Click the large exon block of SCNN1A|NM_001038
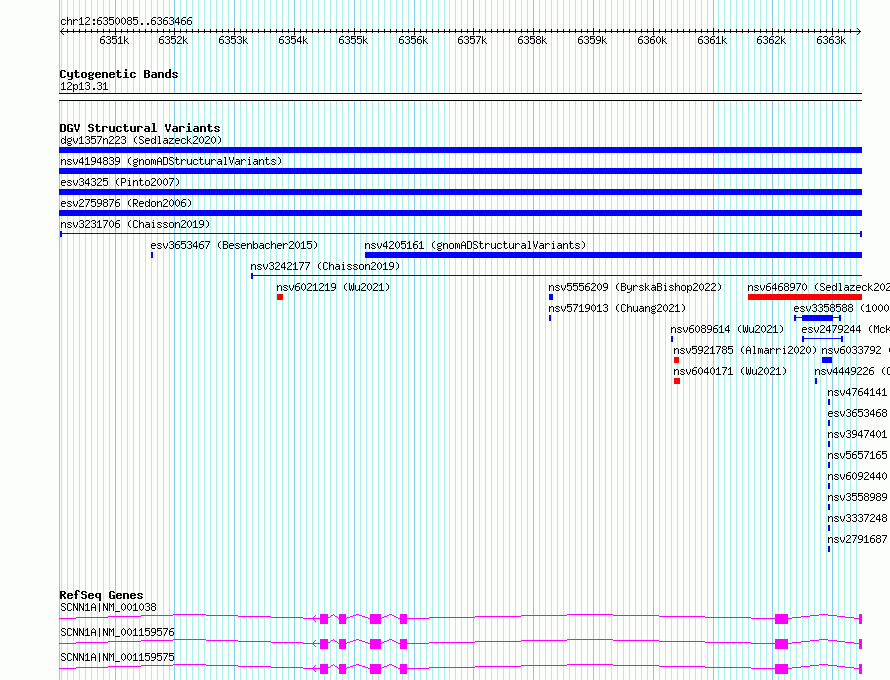The height and width of the screenshot is (680, 890). (x=782, y=619)
